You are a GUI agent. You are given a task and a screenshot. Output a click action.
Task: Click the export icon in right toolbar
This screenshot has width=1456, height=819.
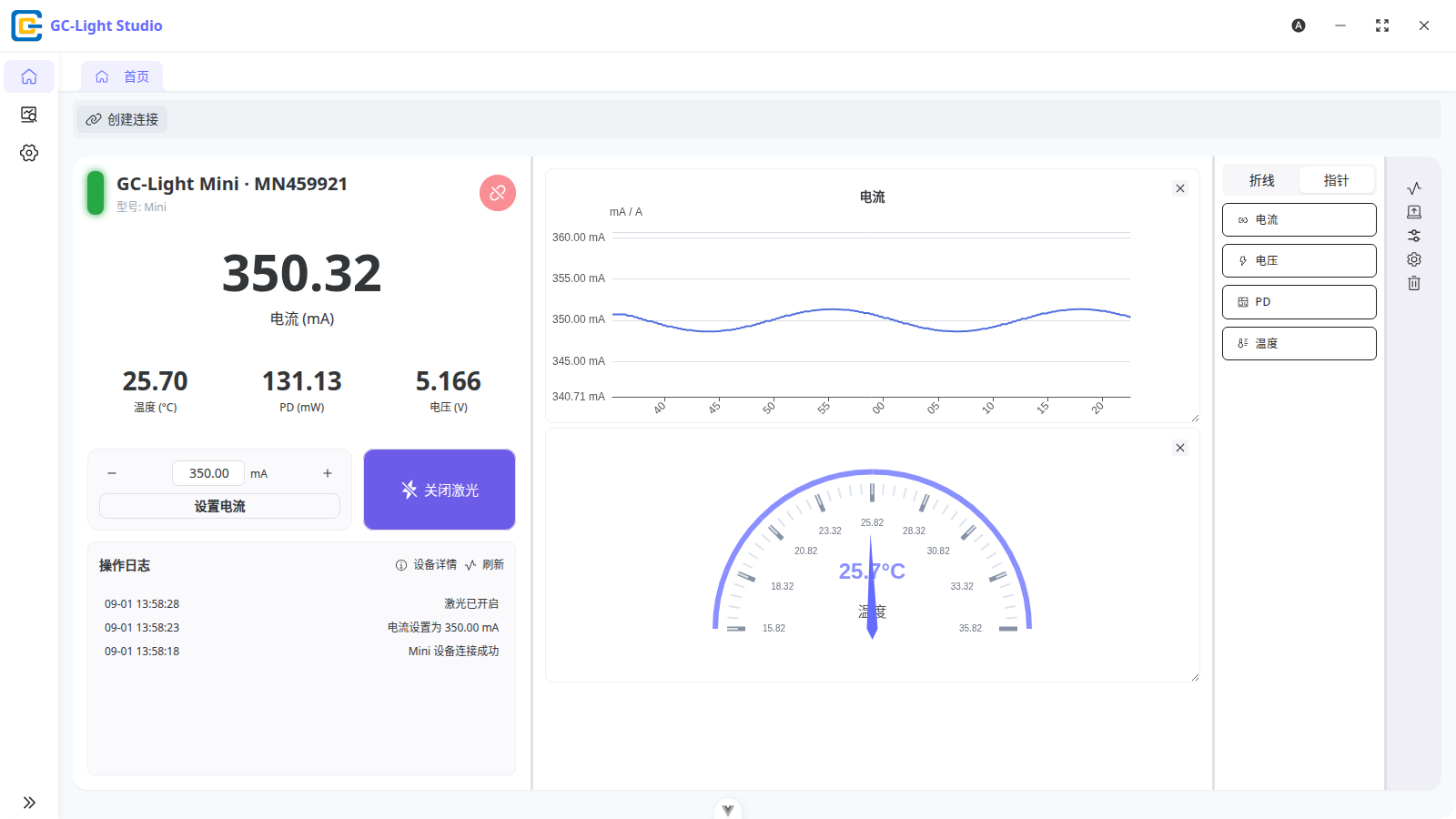point(1414,212)
